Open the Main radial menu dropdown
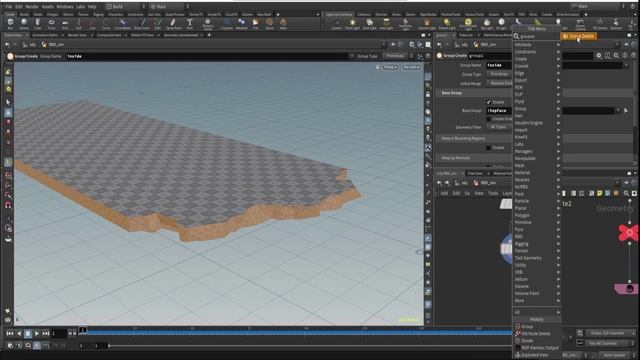The height and width of the screenshot is (360, 640). point(169,7)
